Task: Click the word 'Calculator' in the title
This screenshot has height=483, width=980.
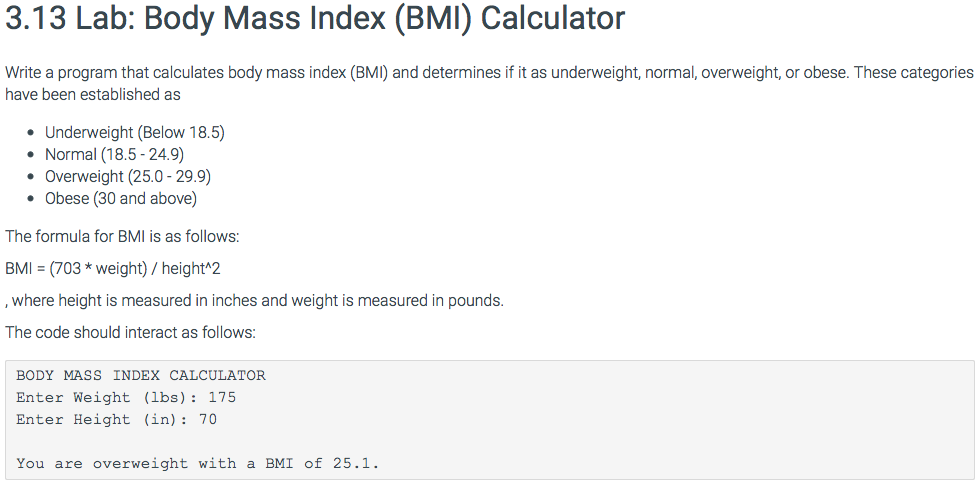Action: [553, 19]
